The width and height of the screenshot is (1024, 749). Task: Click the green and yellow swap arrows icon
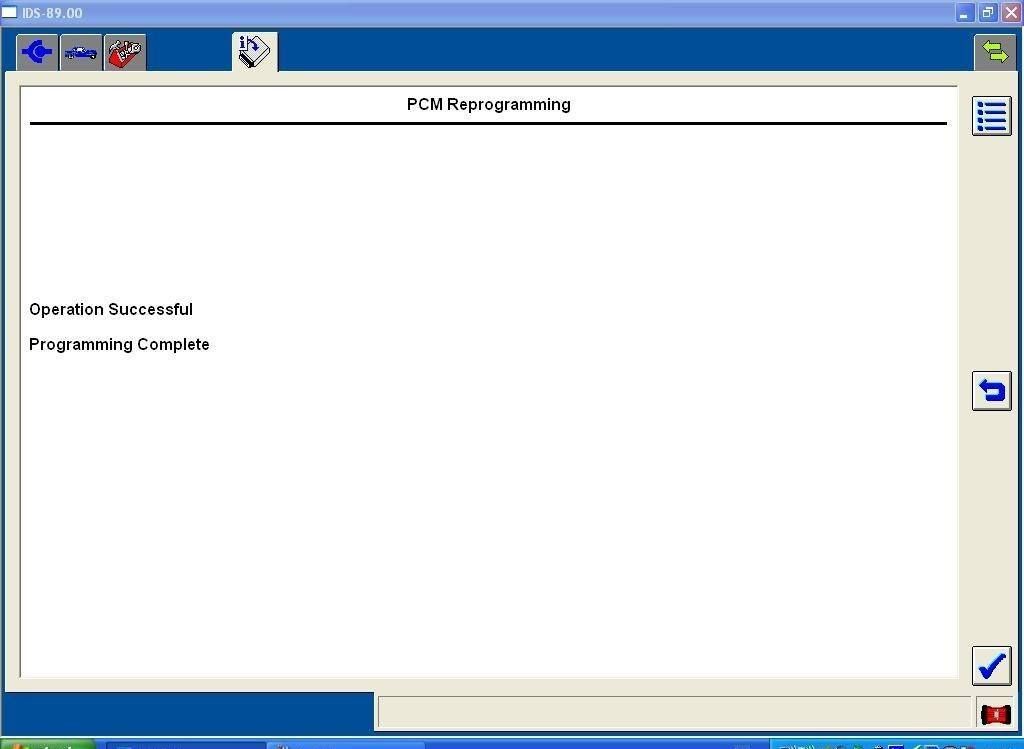tap(994, 52)
